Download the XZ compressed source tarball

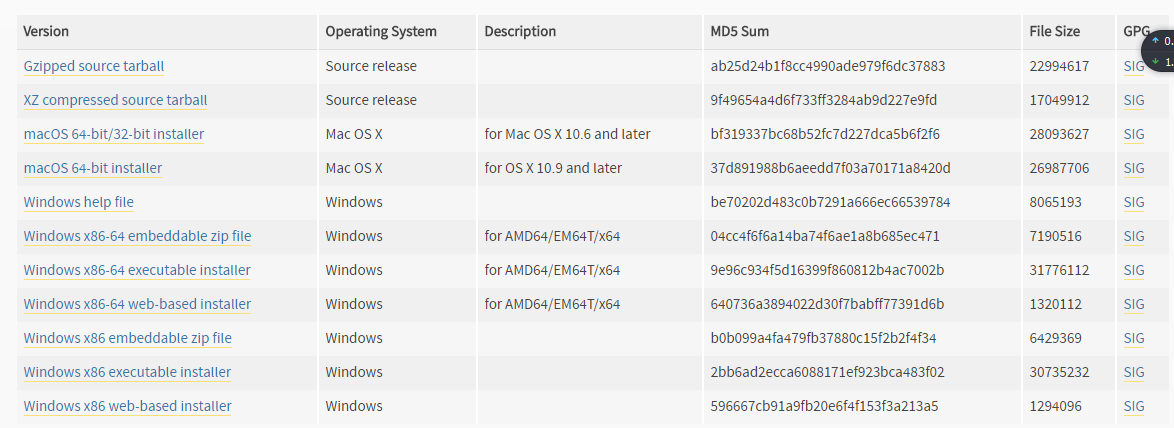tap(115, 100)
